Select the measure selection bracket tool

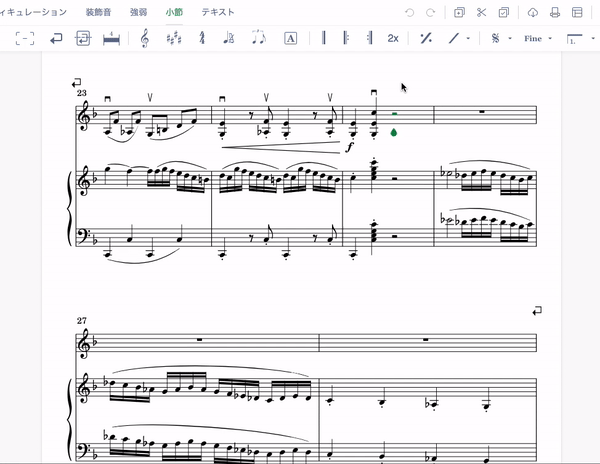tap(25, 39)
